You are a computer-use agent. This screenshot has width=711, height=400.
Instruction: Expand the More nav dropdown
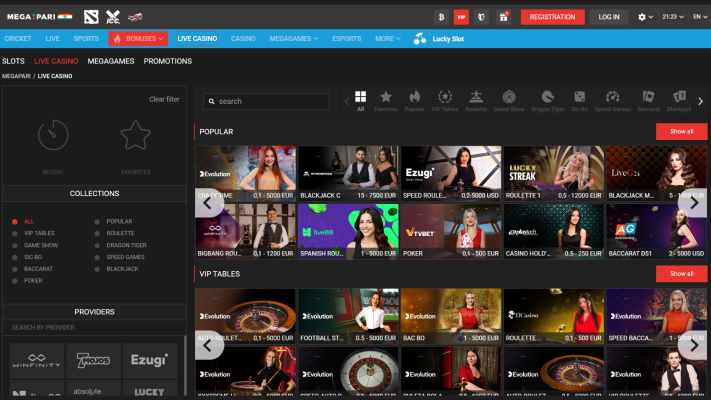(388, 39)
